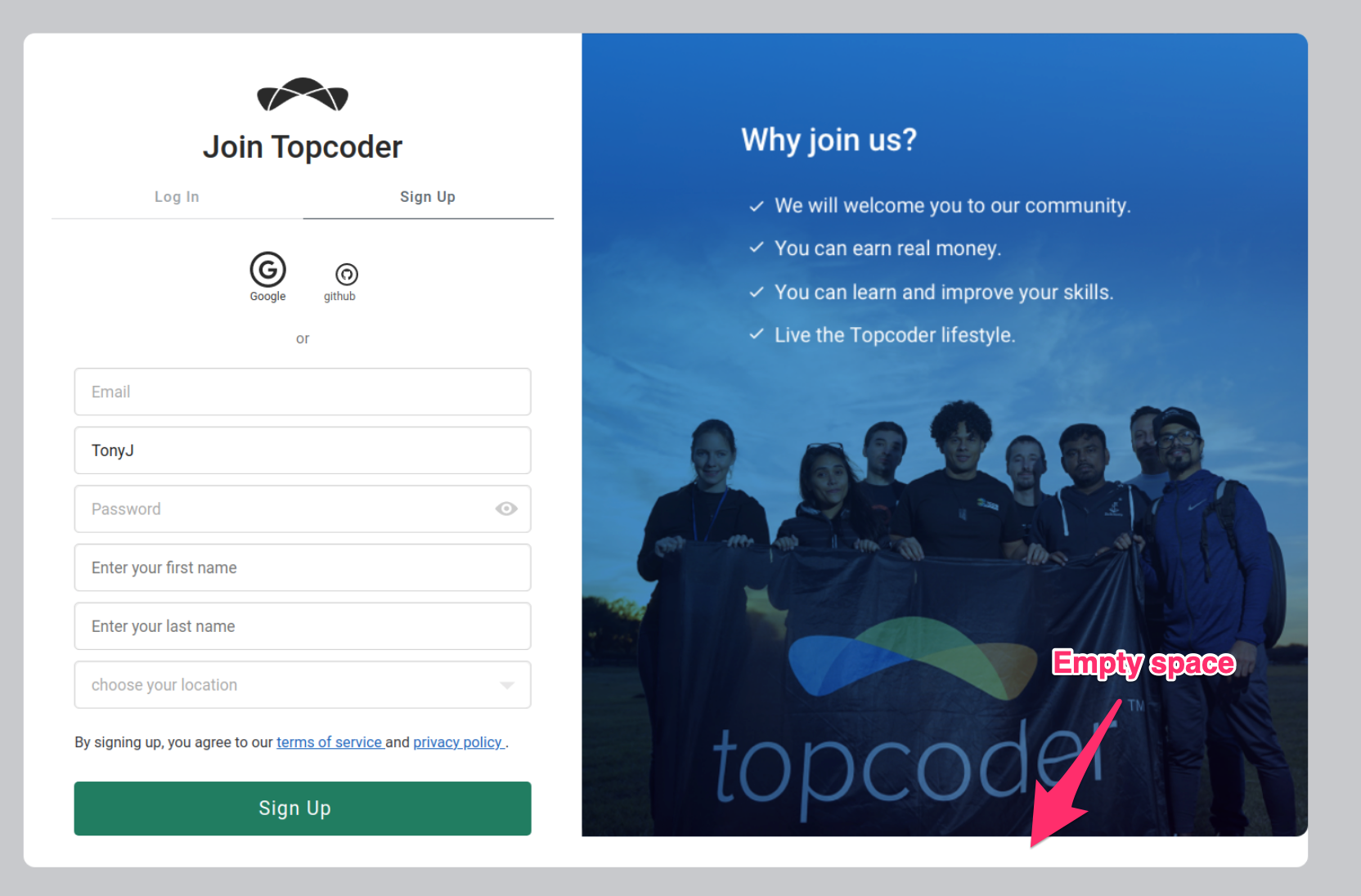Expand the choose your location dropdown arrow
The width and height of the screenshot is (1361, 896).
click(507, 685)
